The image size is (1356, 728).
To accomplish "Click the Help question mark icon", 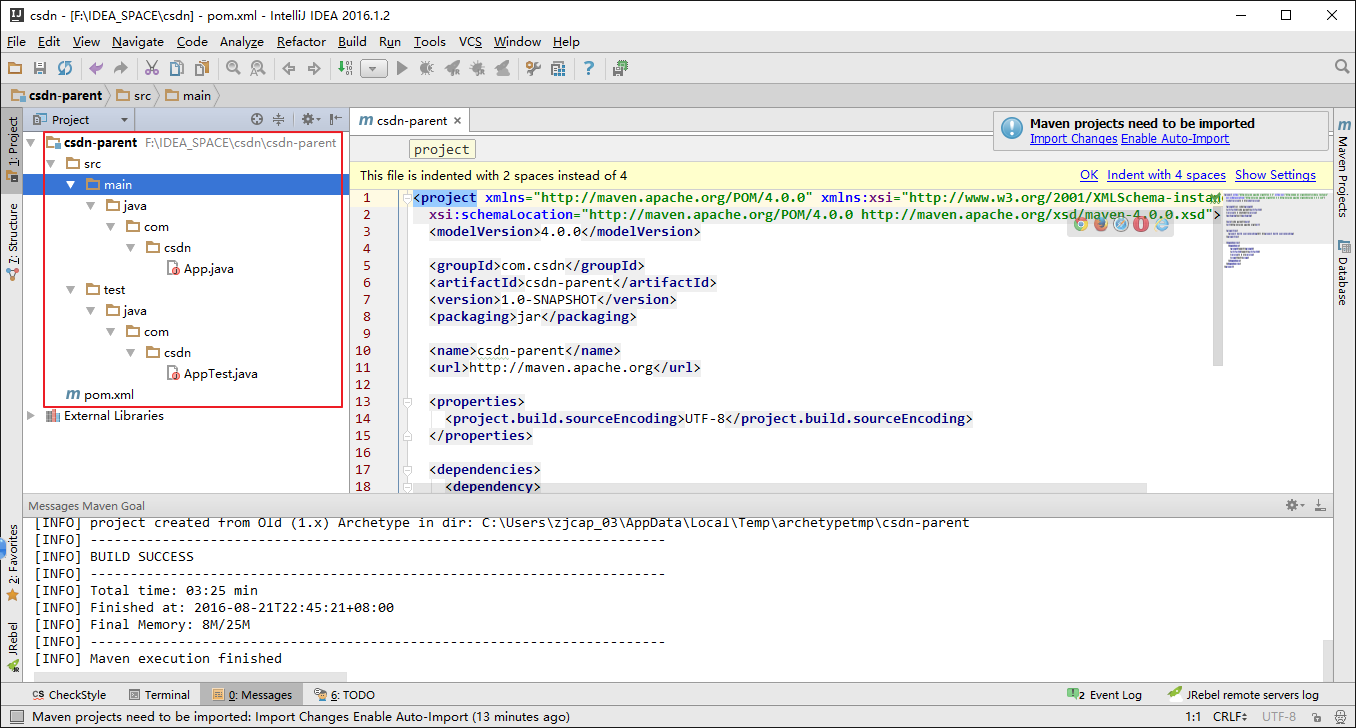I will 589,68.
